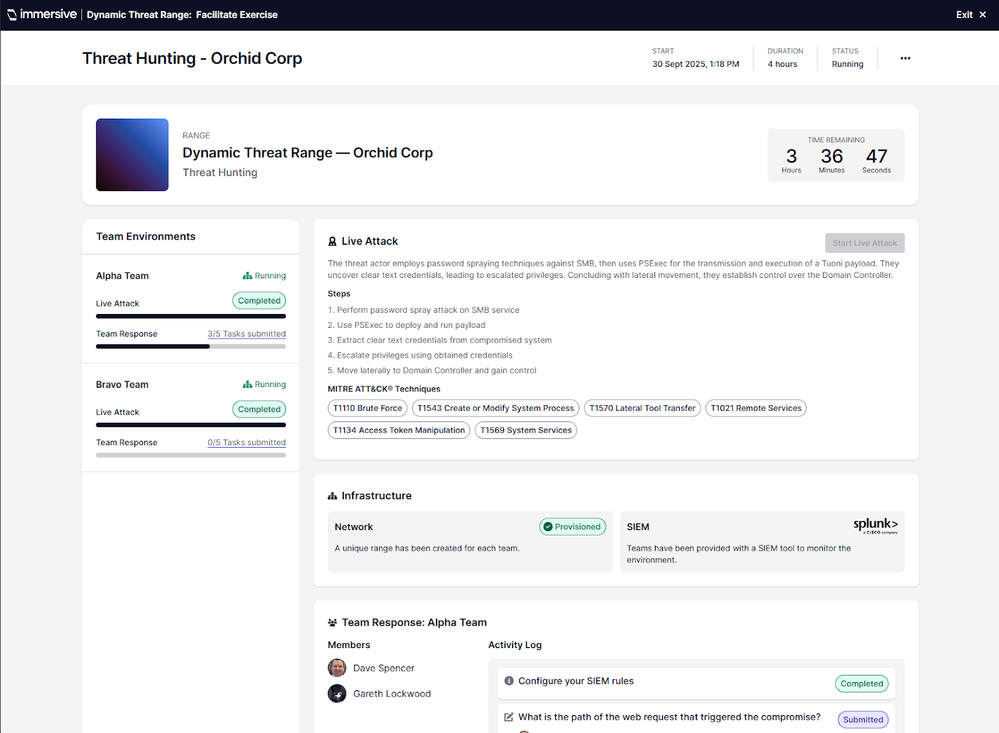Click Dave Spencer's avatar
The image size is (999, 733).
337,668
